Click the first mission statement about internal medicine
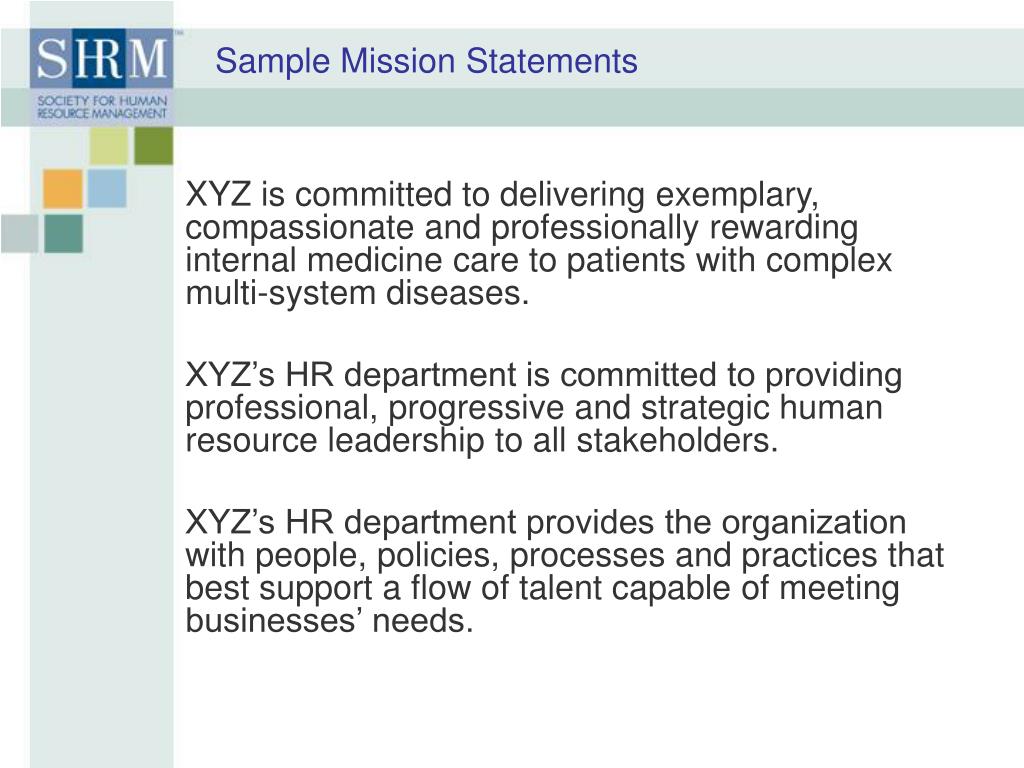The width and height of the screenshot is (1024, 768). pyautogui.click(x=538, y=244)
